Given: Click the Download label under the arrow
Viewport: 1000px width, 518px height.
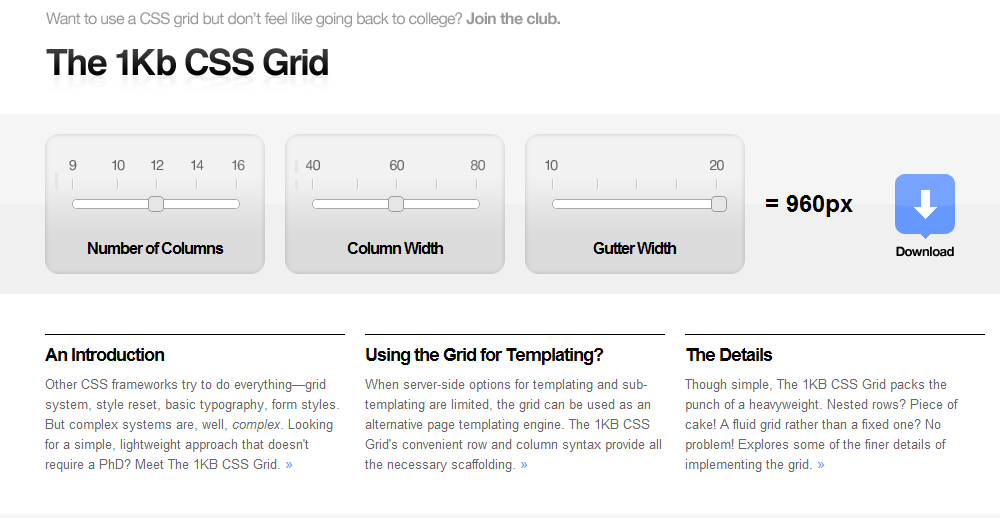Looking at the screenshot, I should [x=924, y=252].
